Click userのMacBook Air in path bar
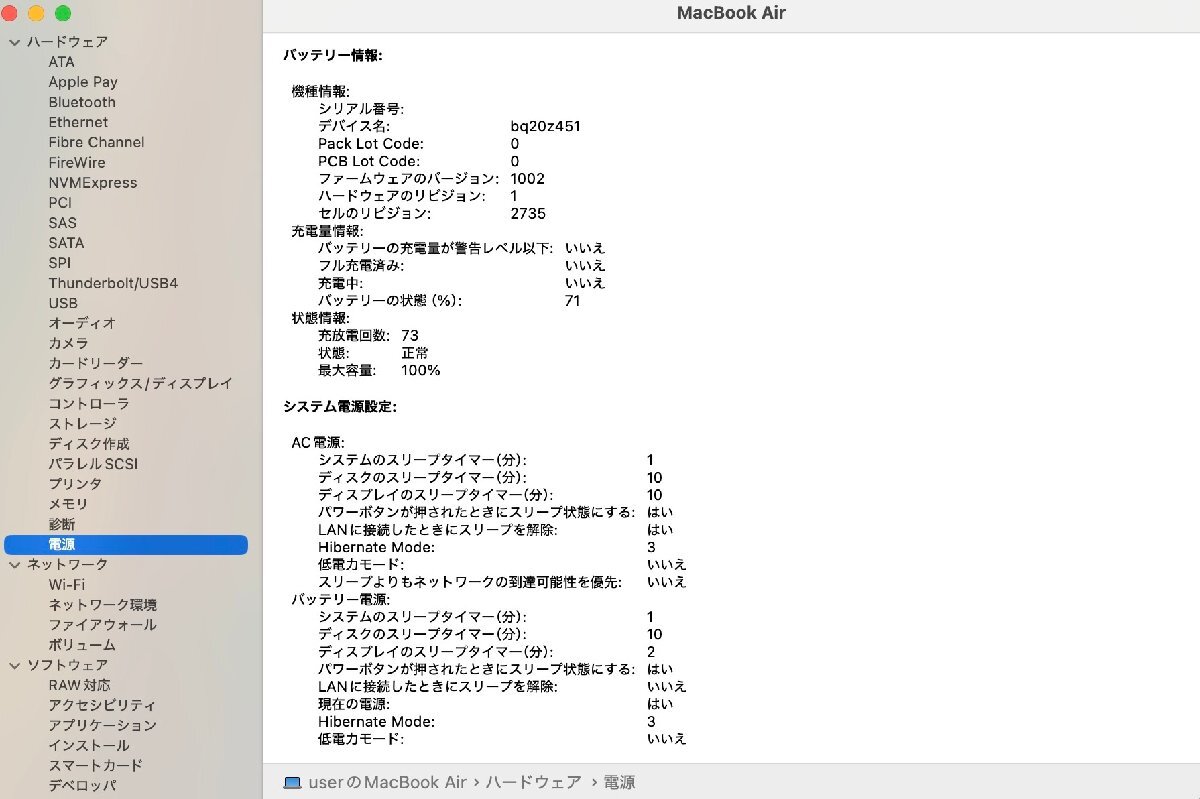 pyautogui.click(x=388, y=782)
